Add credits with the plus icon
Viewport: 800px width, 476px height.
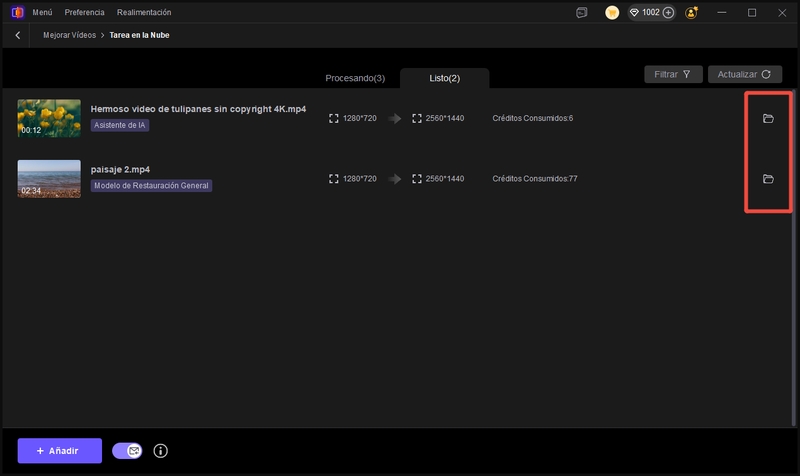[668, 13]
